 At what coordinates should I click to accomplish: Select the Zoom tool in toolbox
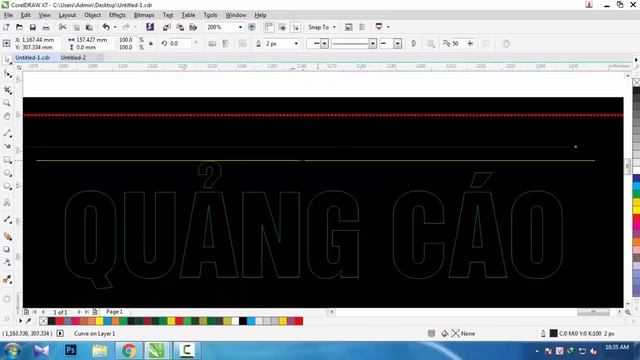(x=7, y=103)
